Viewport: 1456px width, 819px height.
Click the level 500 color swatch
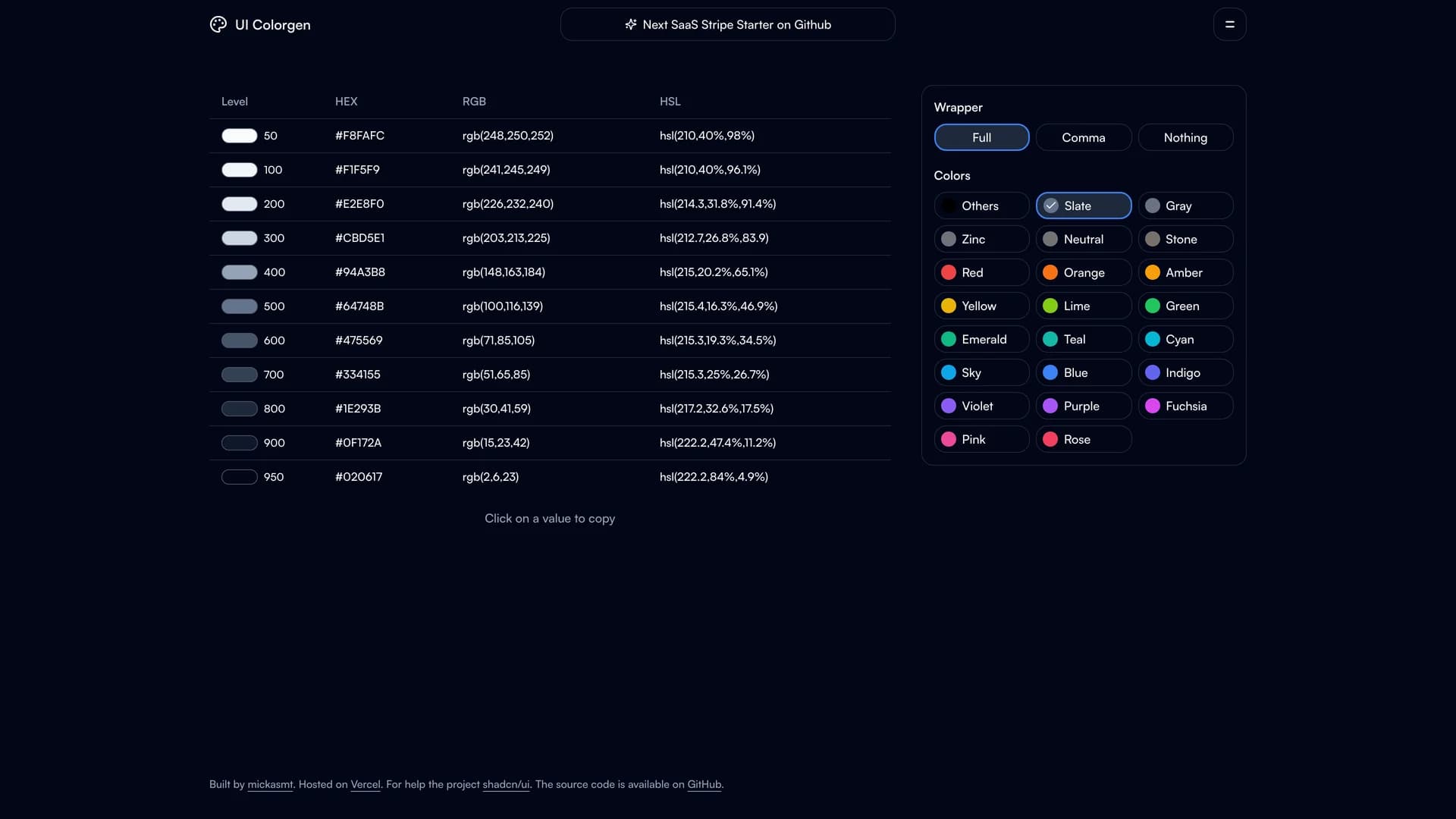239,306
